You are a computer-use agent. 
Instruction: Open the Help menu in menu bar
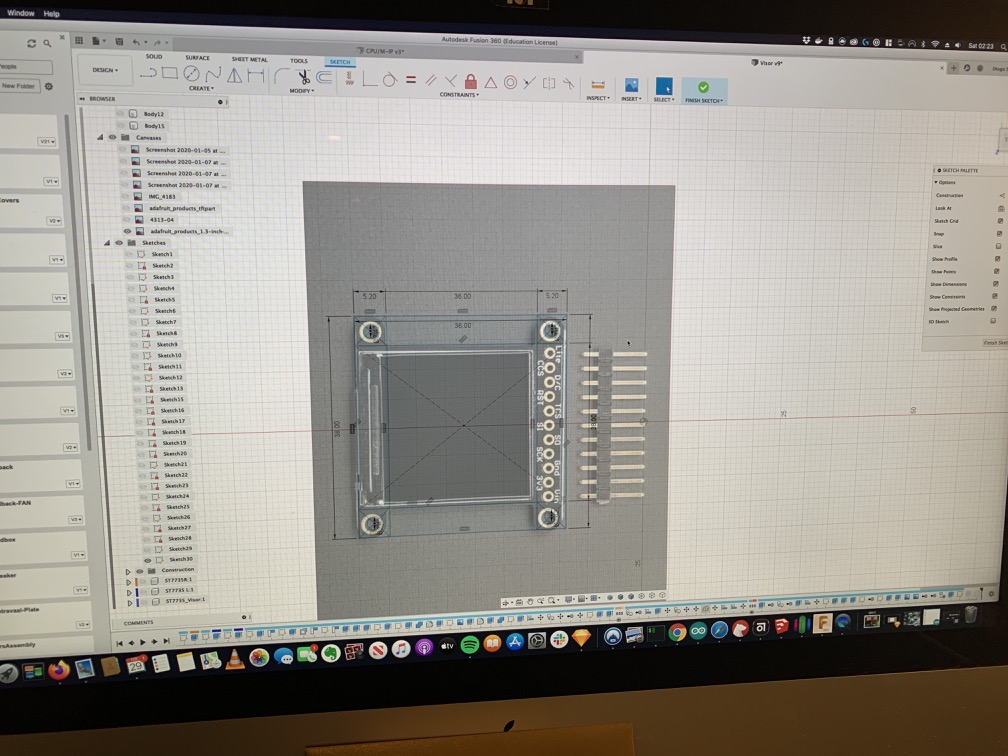tap(51, 13)
